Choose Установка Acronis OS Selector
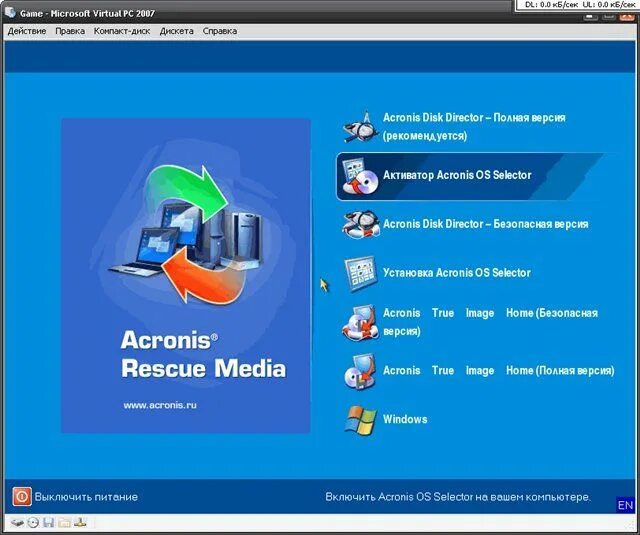This screenshot has height=535, width=640. tap(457, 273)
